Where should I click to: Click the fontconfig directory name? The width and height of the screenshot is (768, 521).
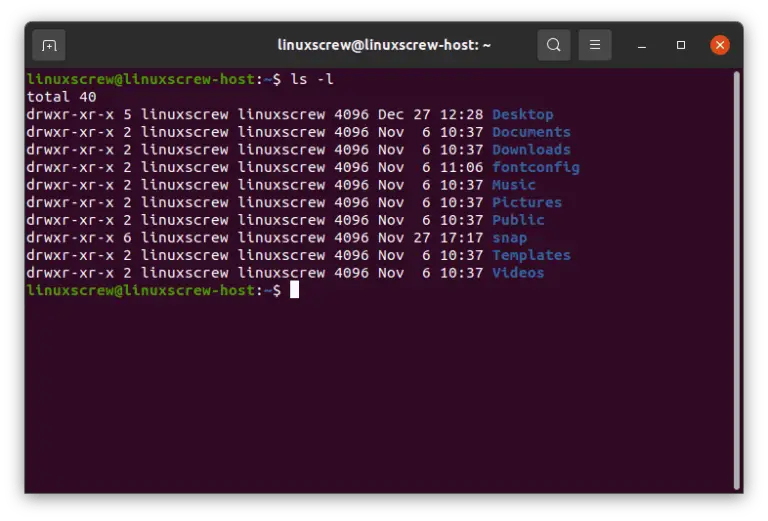pyautogui.click(x=535, y=168)
